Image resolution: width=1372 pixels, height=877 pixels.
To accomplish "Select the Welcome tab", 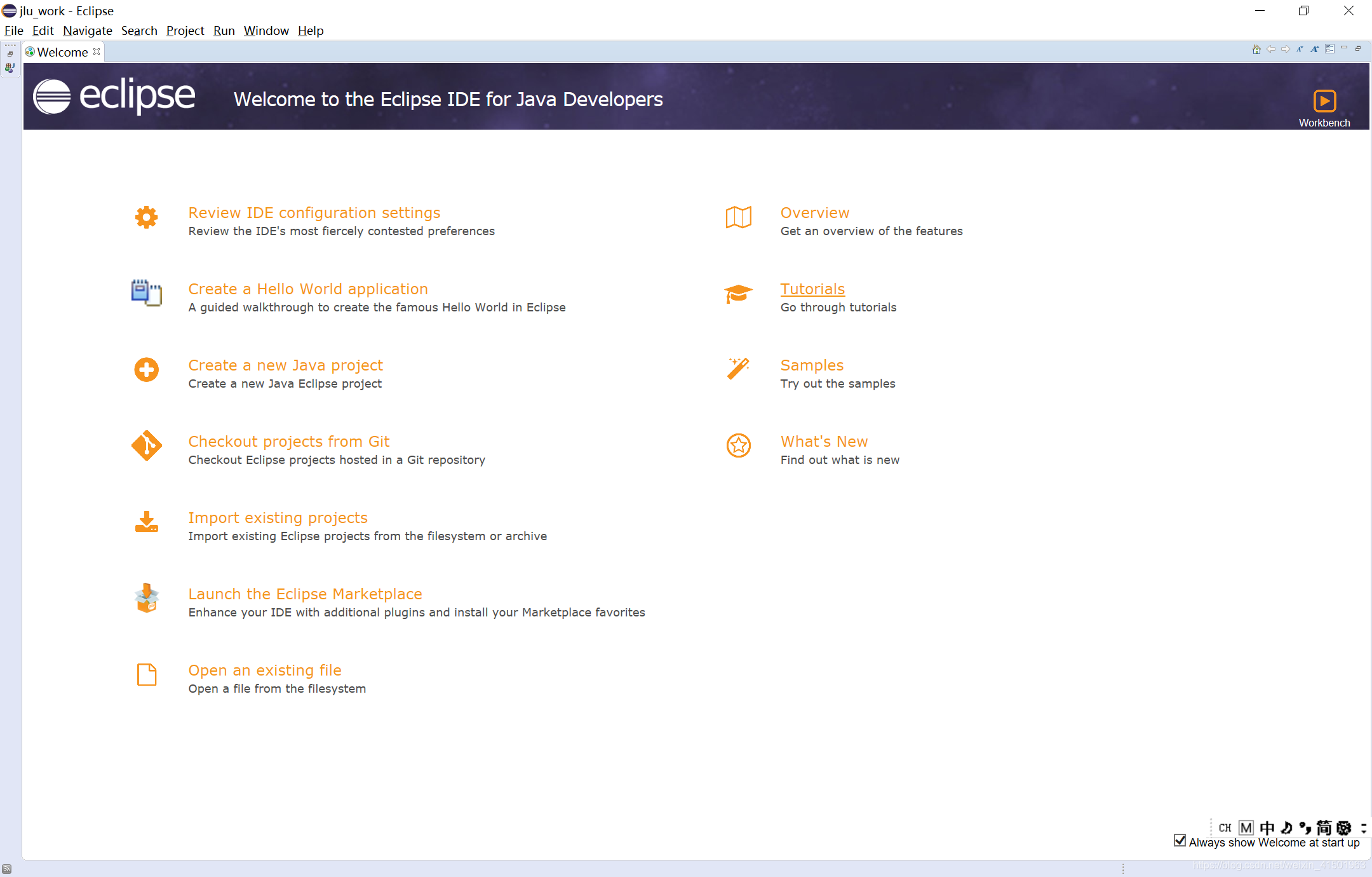I will (62, 52).
